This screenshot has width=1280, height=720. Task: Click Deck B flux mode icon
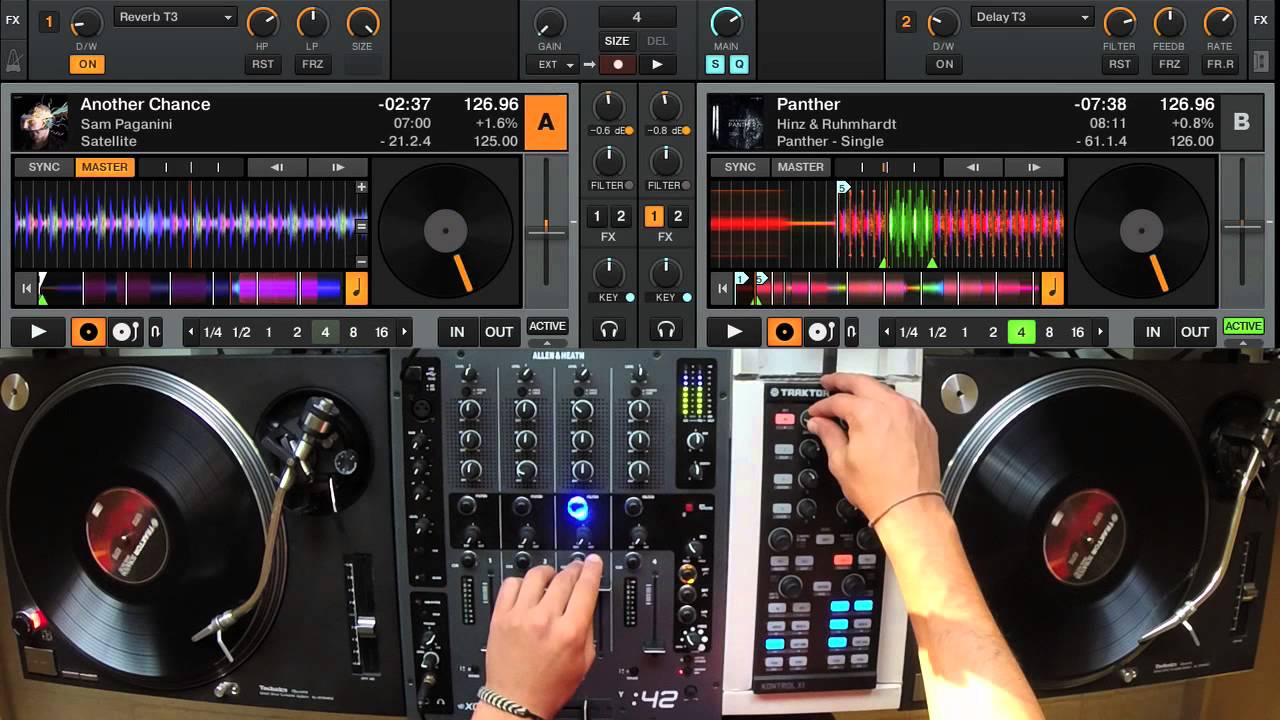click(852, 332)
